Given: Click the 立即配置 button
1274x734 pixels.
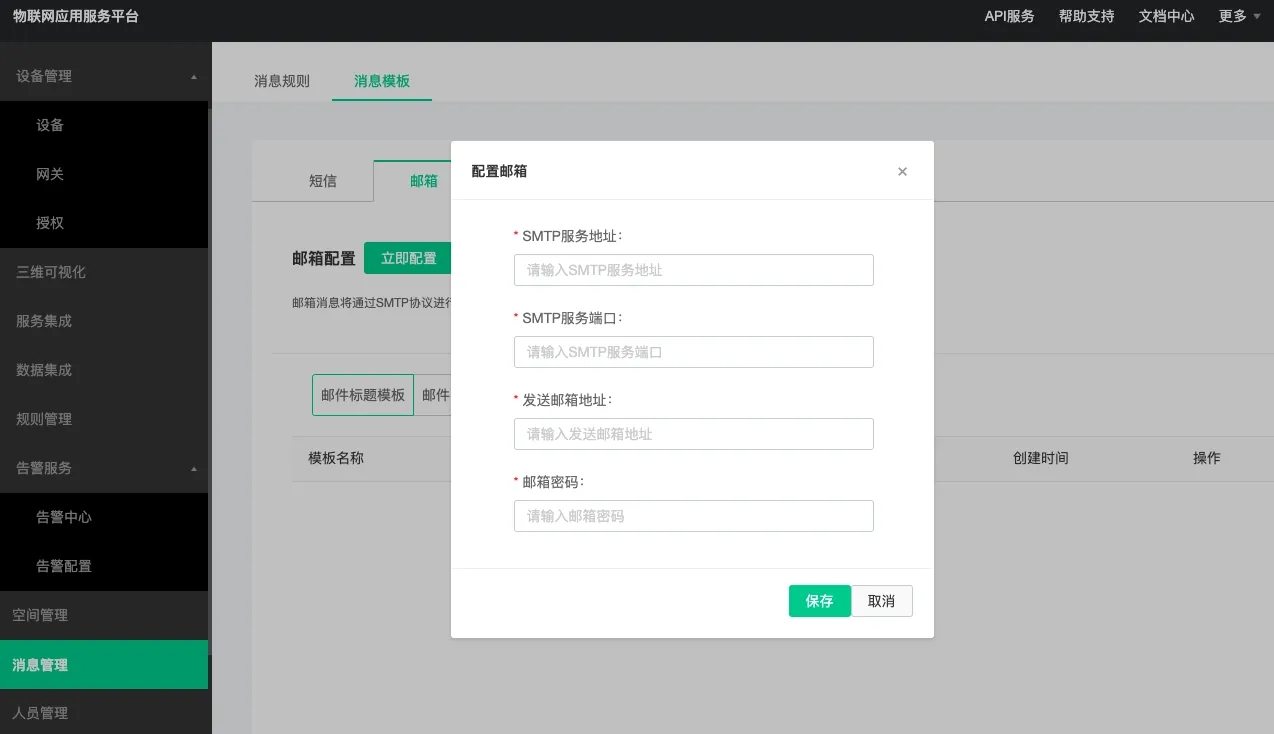Looking at the screenshot, I should coord(408,258).
